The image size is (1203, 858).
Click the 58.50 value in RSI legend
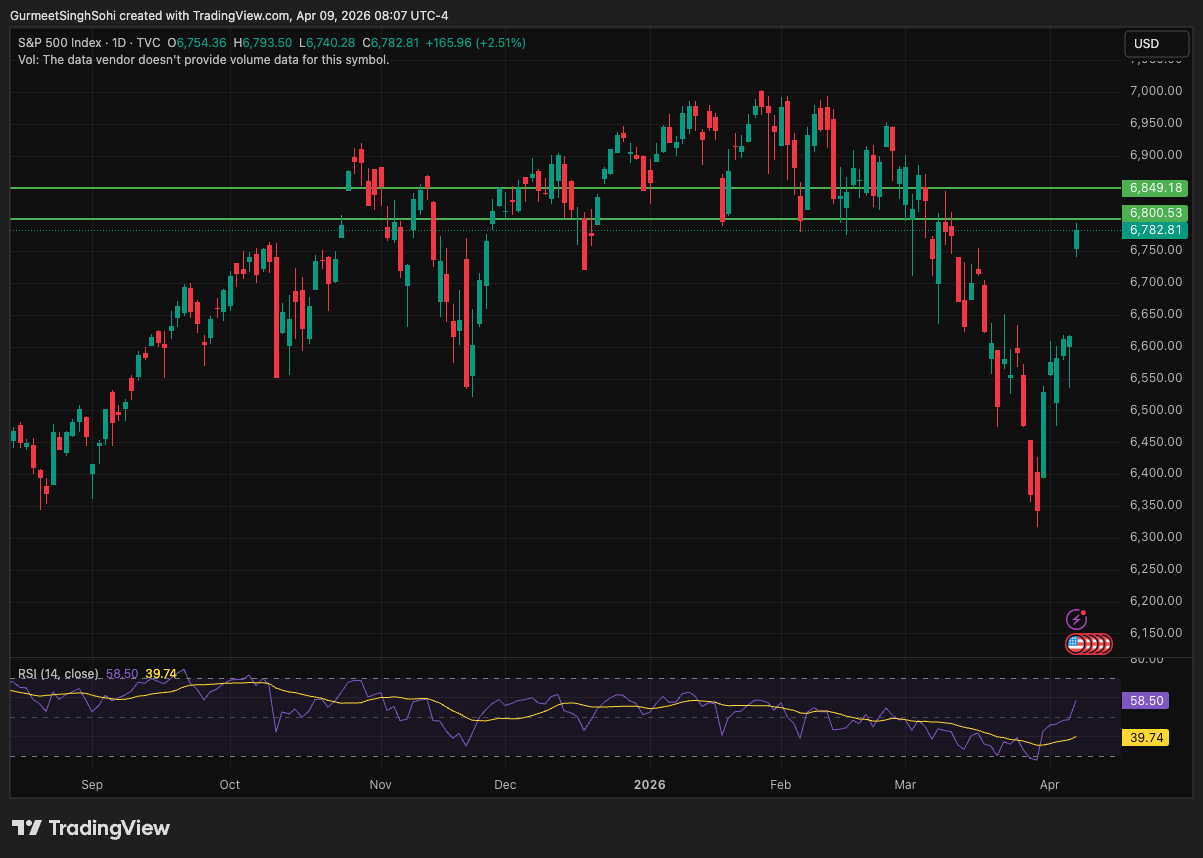(x=122, y=674)
